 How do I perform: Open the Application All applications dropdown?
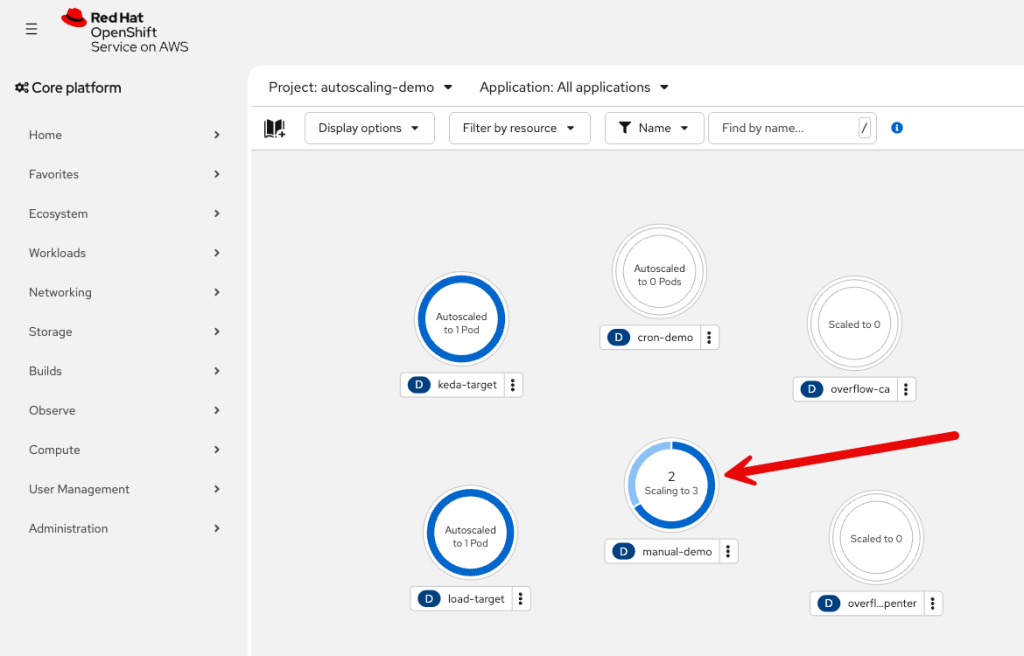click(x=574, y=88)
